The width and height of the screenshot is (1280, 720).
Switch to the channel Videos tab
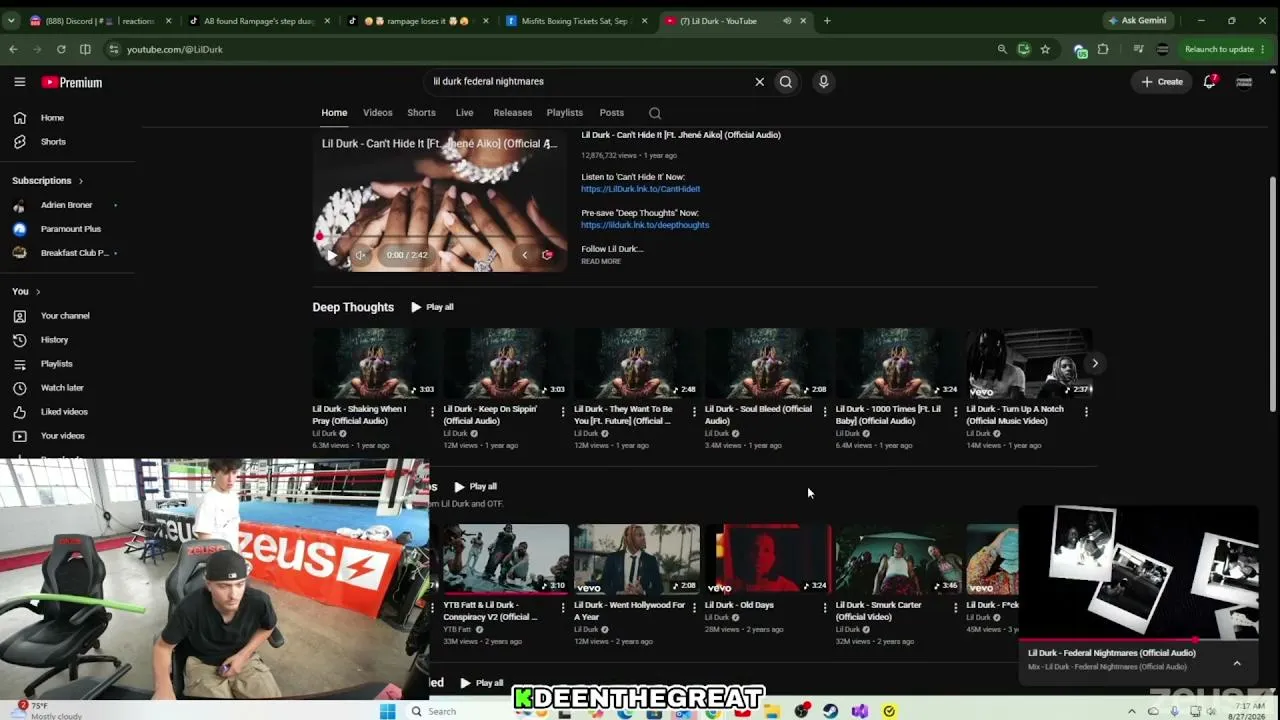(378, 113)
